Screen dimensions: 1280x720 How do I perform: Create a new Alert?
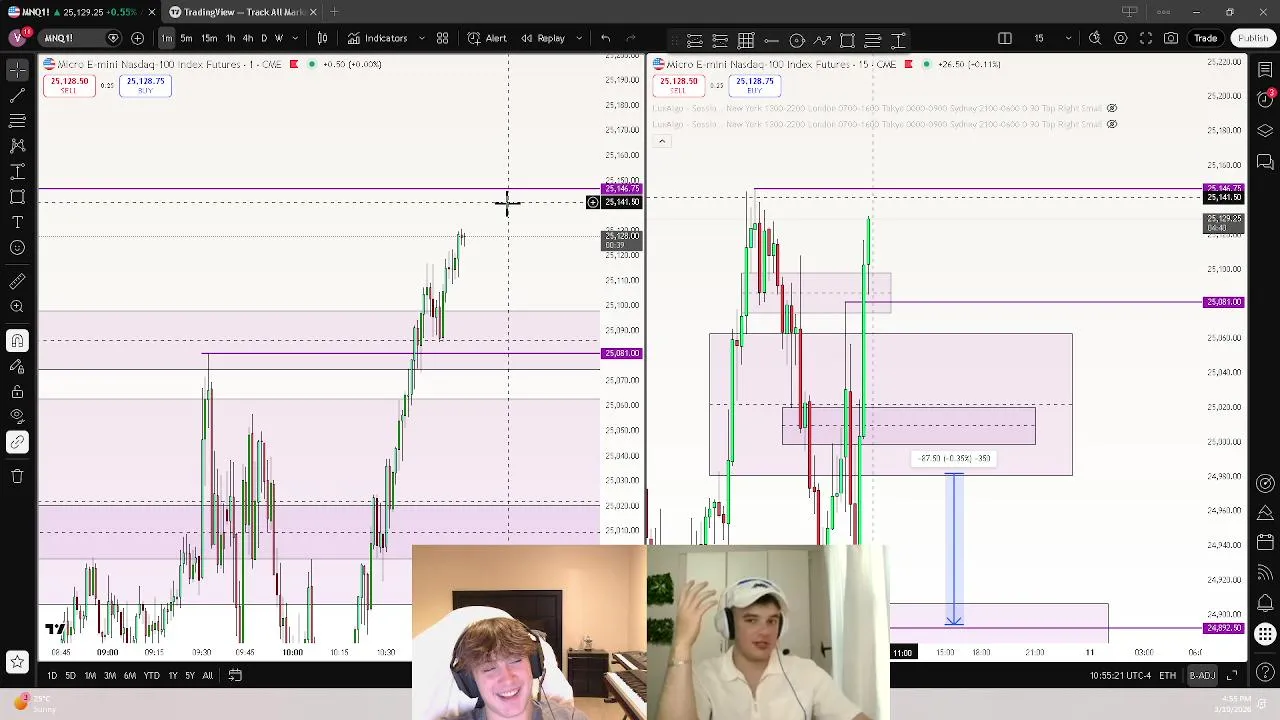pos(487,38)
